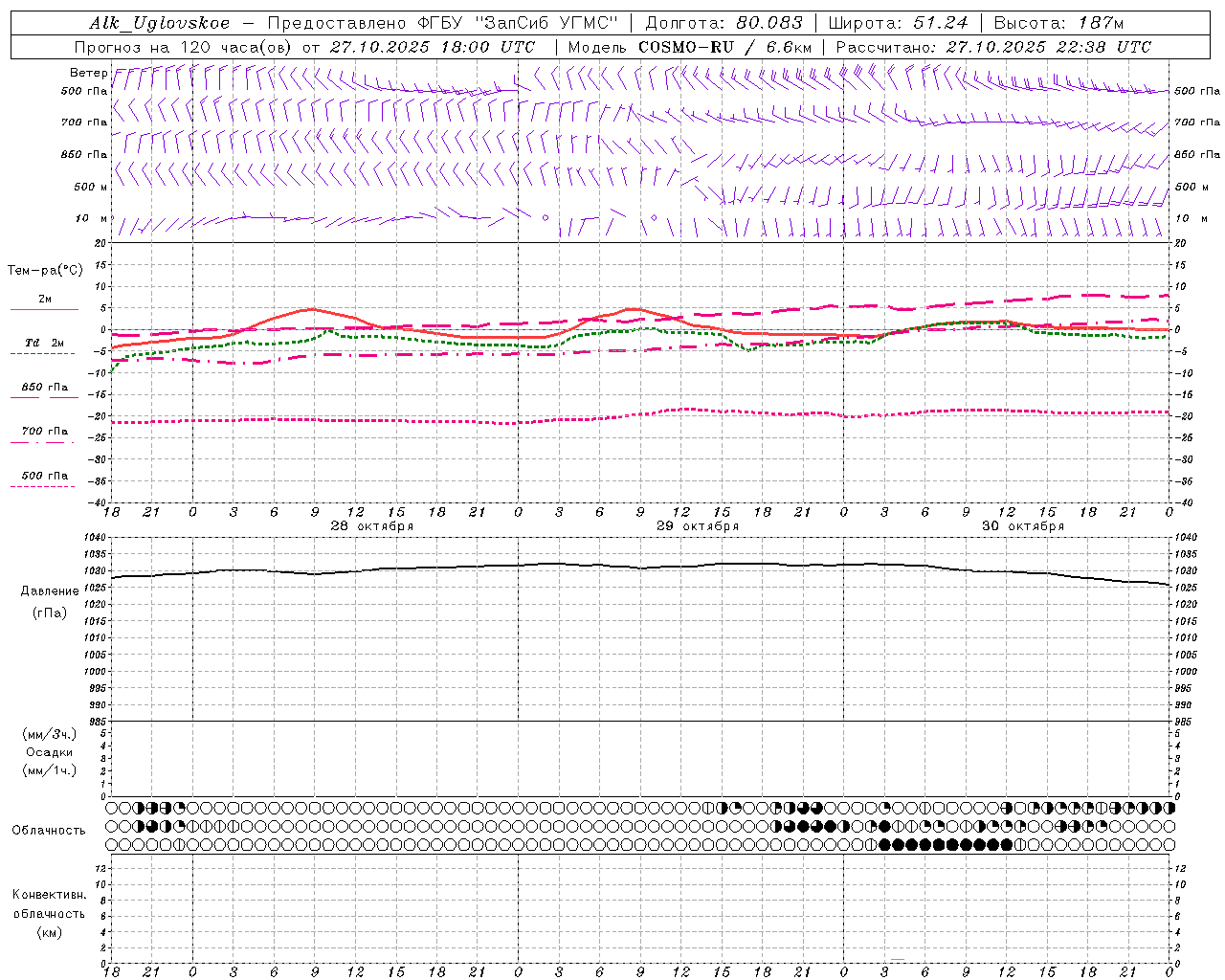Screen dimensions: 1225x980
Task: Click the Прогноз на 120 часа(ов) text
Action: point(184,47)
